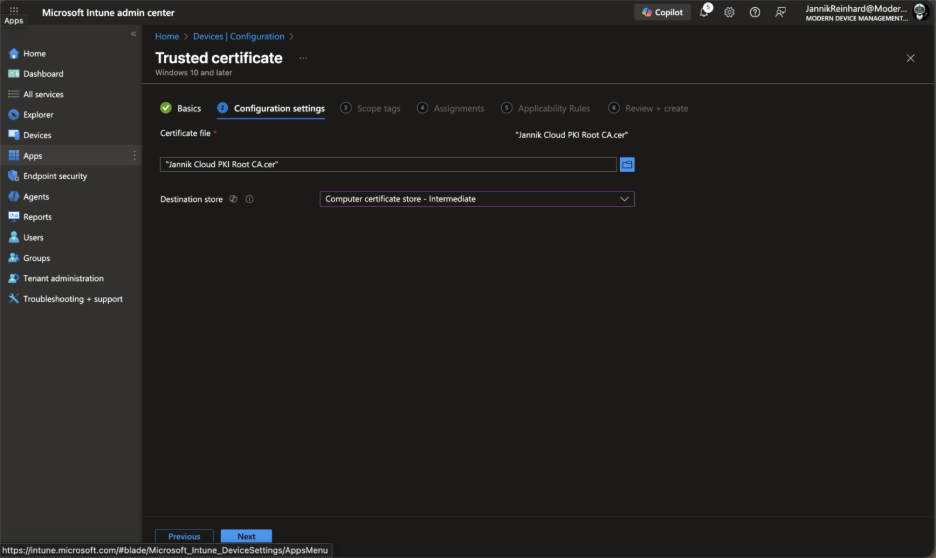Browse for certificate file using folder icon
936x558 pixels.
tap(627, 164)
